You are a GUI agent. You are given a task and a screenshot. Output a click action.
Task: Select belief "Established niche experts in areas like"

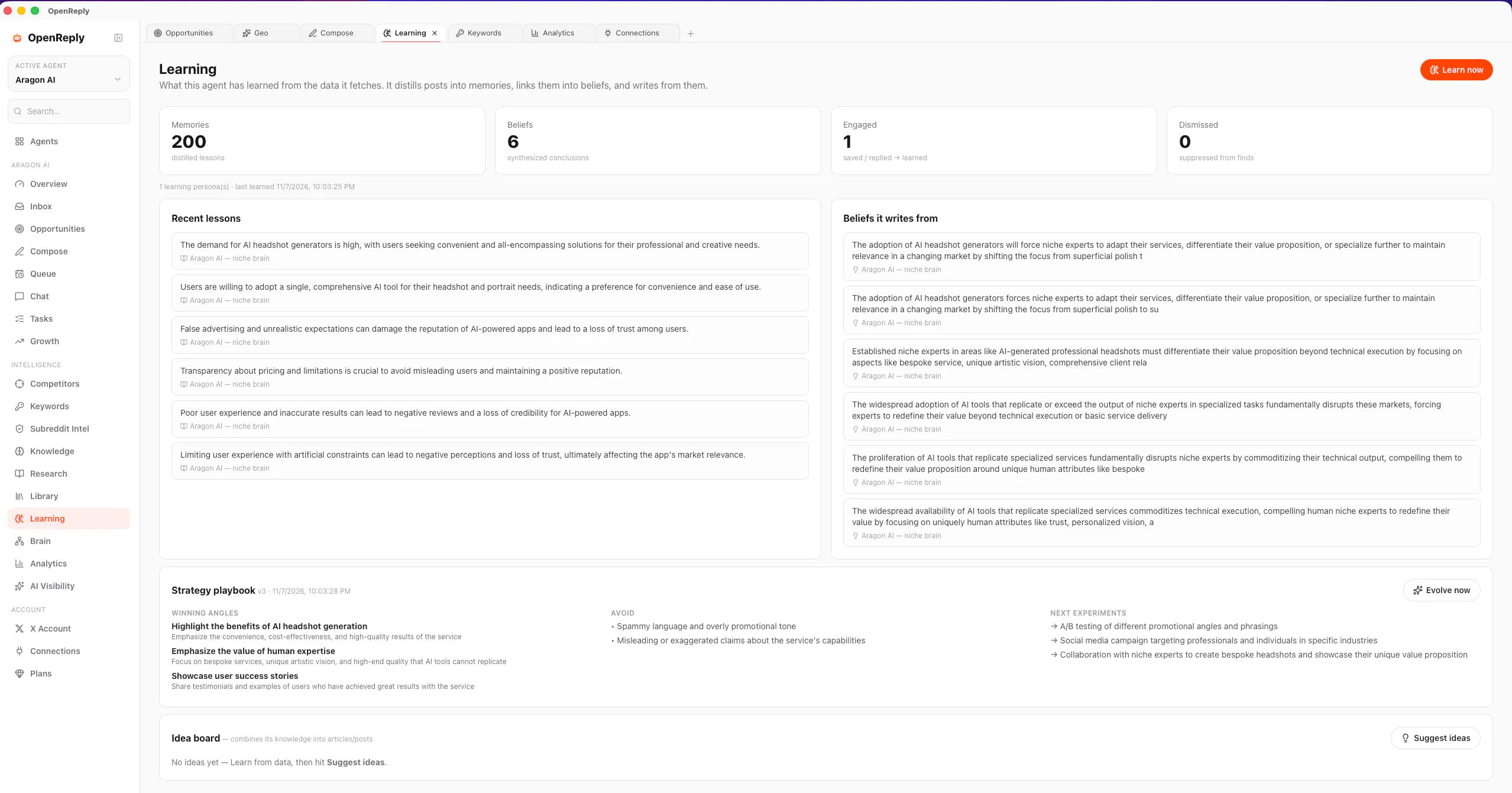1161,363
